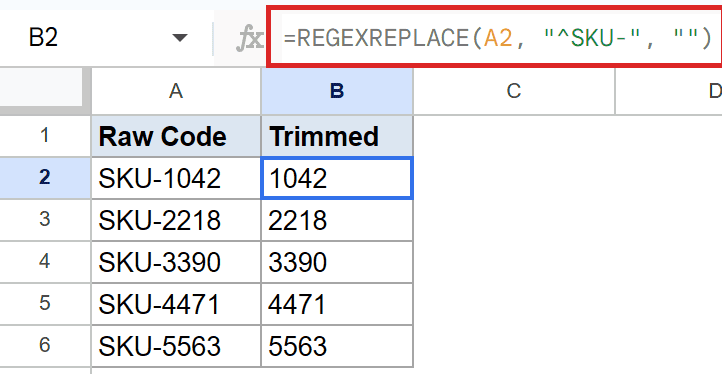Click the 'Raw Code' header cell

click(x=176, y=136)
